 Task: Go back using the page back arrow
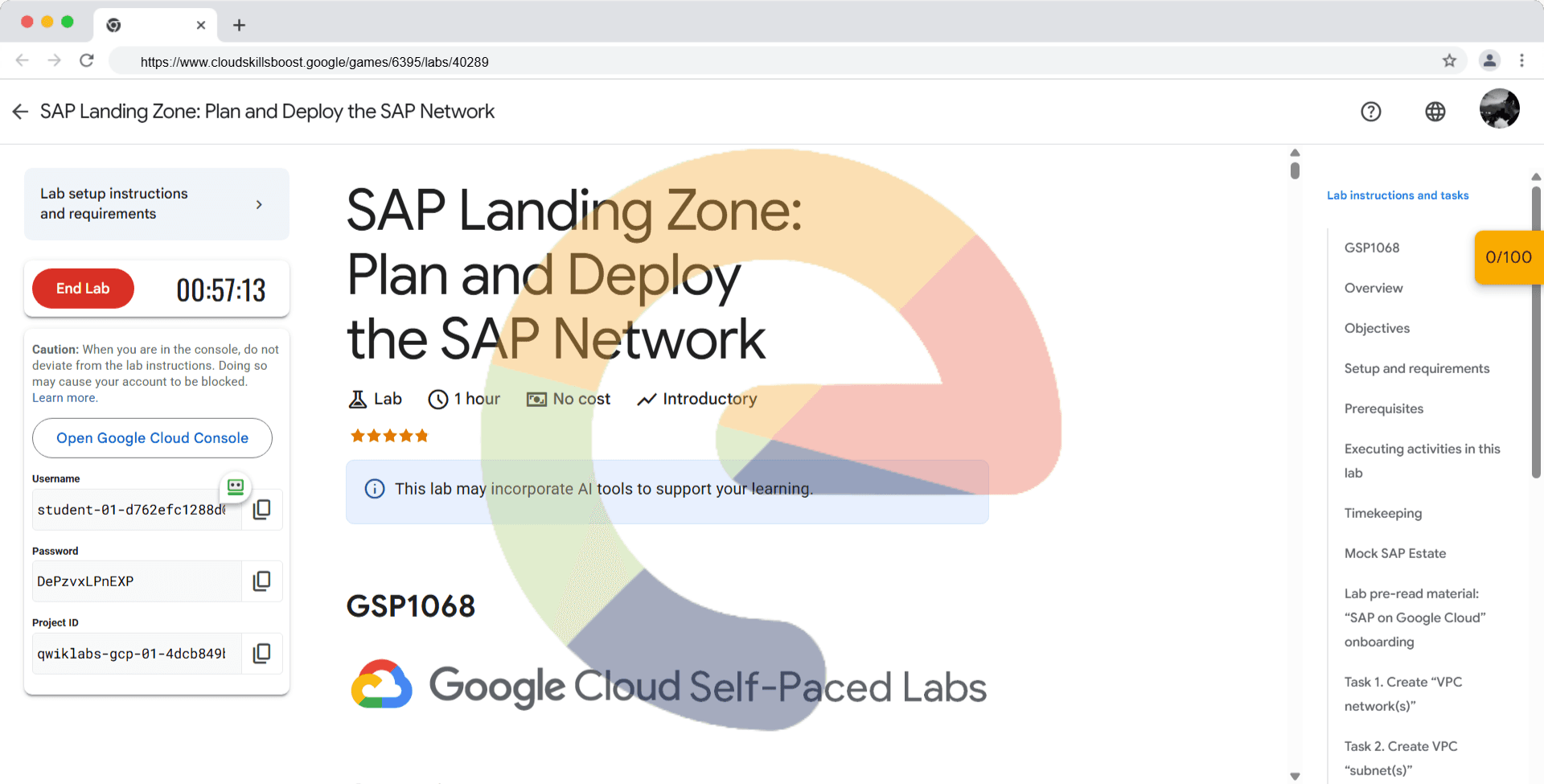[21, 112]
